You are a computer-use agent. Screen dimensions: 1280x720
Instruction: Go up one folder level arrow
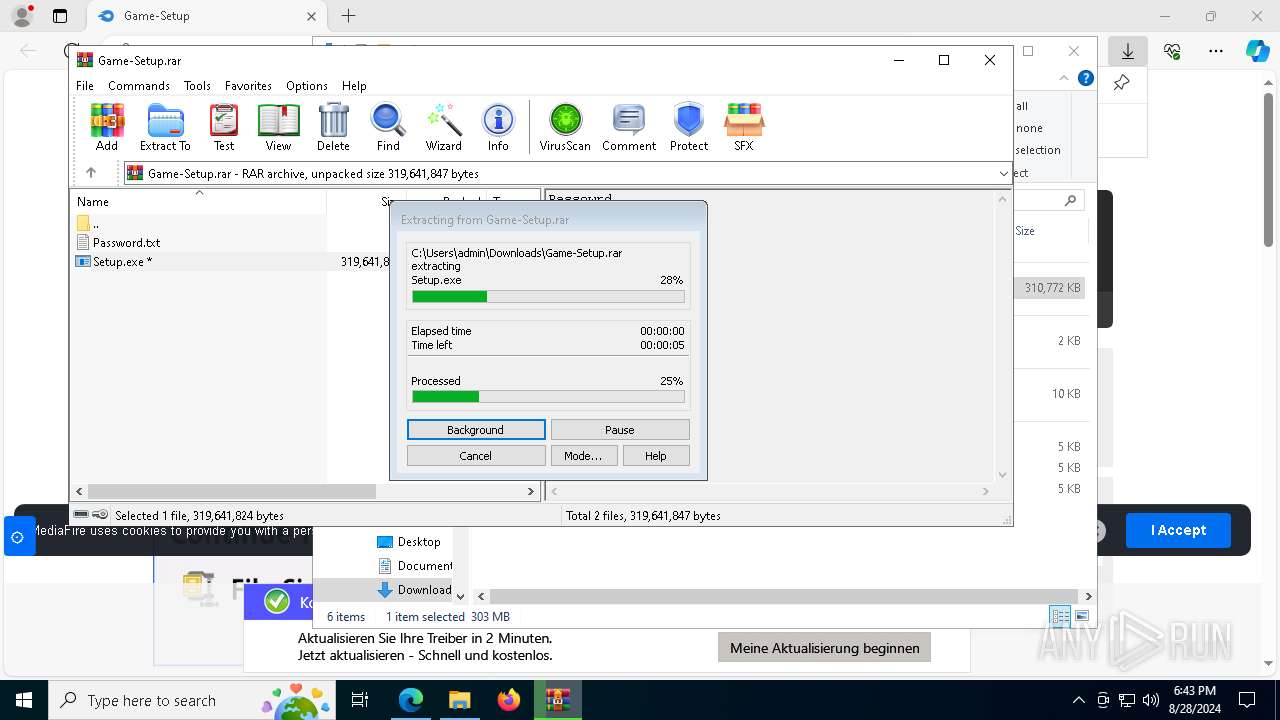click(x=91, y=173)
